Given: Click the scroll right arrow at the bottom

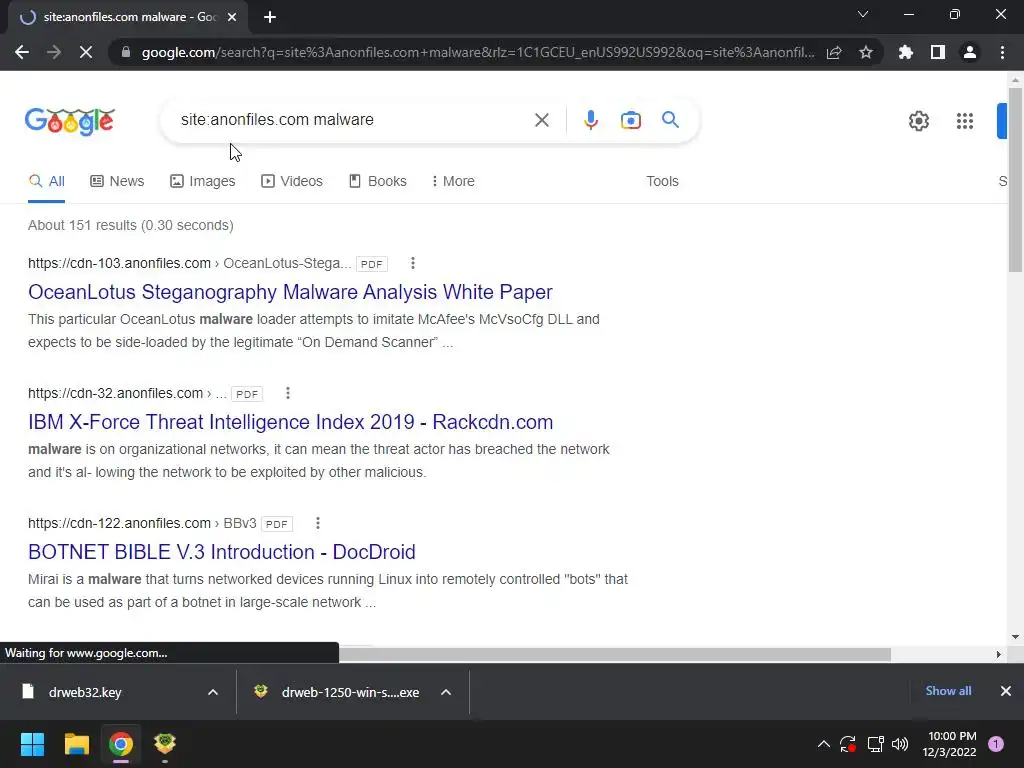Looking at the screenshot, I should tap(998, 654).
